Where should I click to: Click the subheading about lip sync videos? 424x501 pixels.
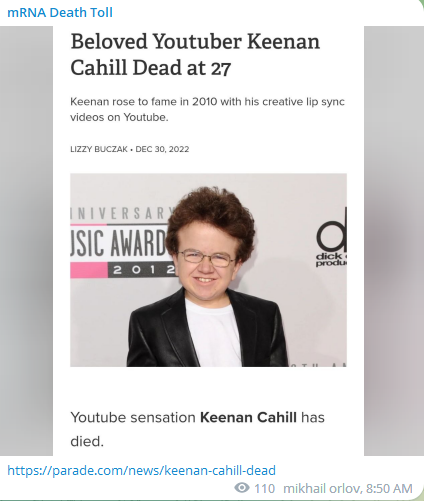pyautogui.click(x=207, y=109)
